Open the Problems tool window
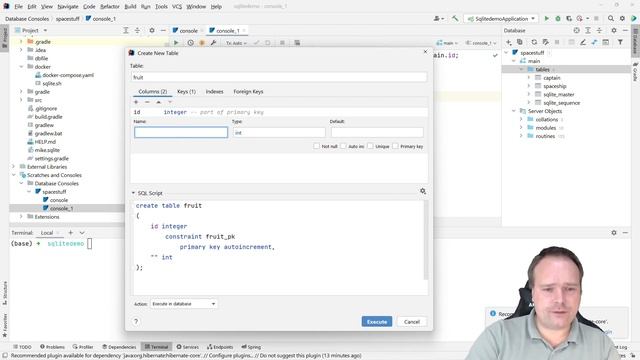640x360 pixels. pos(52,347)
